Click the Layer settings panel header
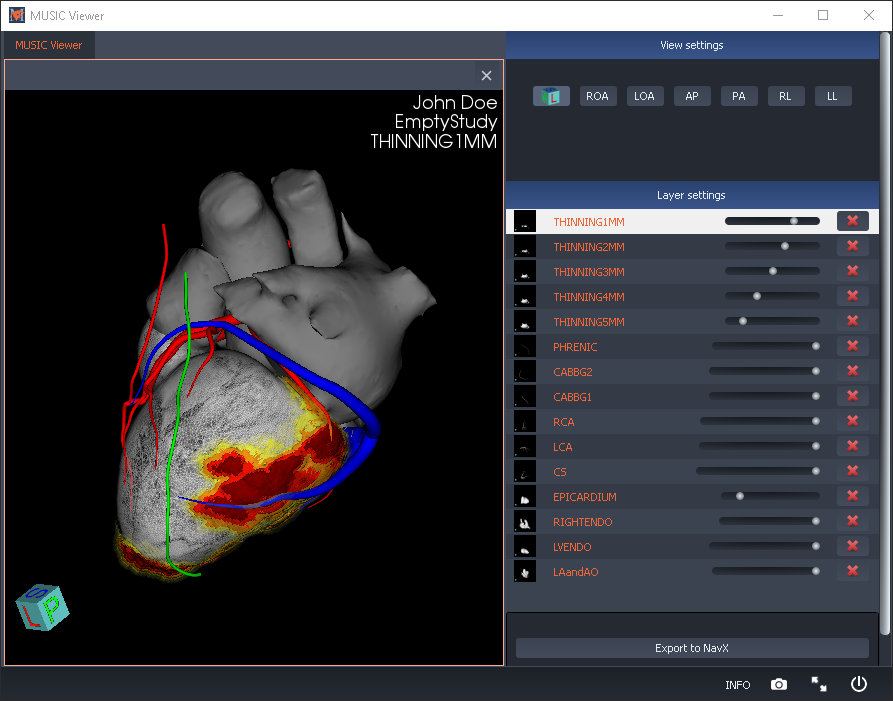Screen dimensions: 893x701 pos(692,195)
